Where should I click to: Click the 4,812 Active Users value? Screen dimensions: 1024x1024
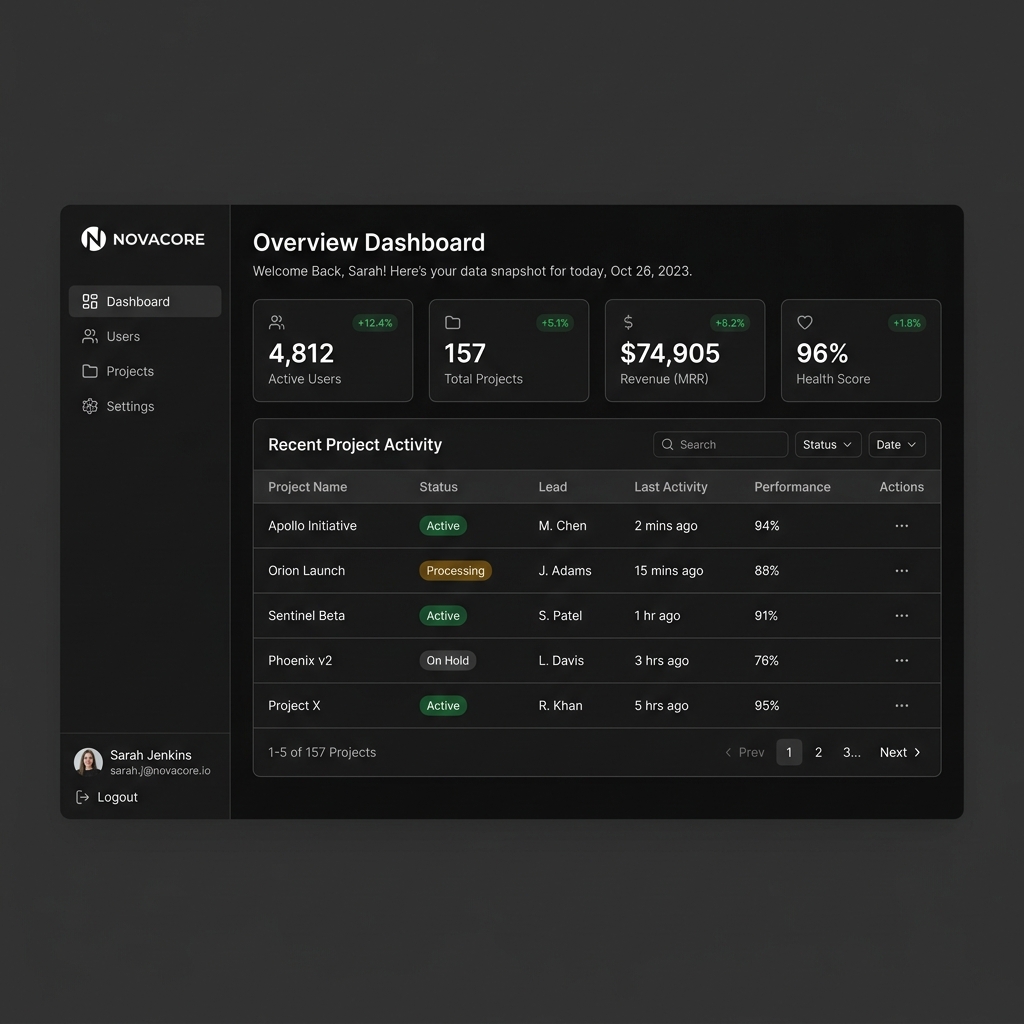(301, 353)
